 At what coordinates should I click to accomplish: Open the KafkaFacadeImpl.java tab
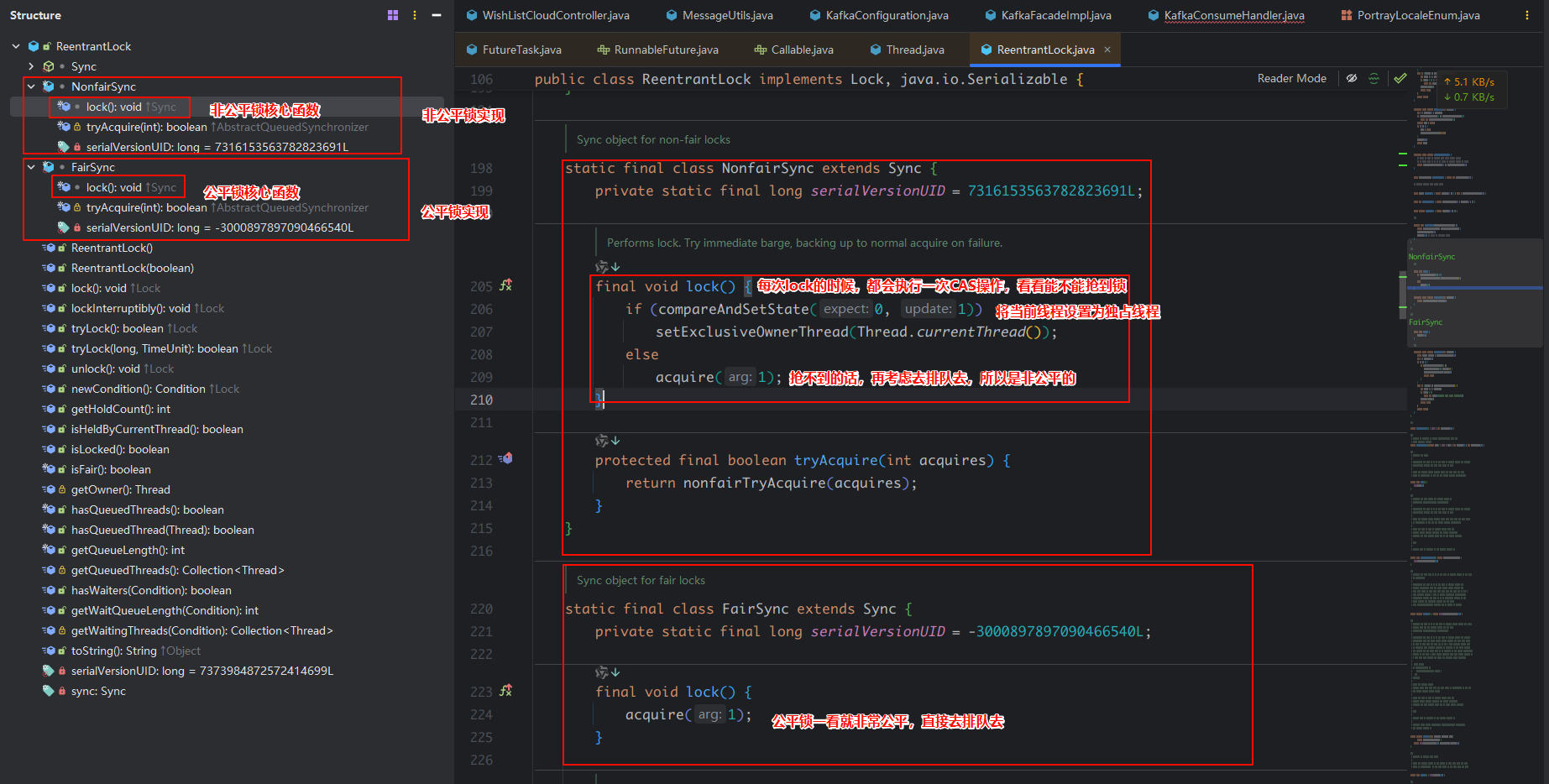click(1048, 15)
